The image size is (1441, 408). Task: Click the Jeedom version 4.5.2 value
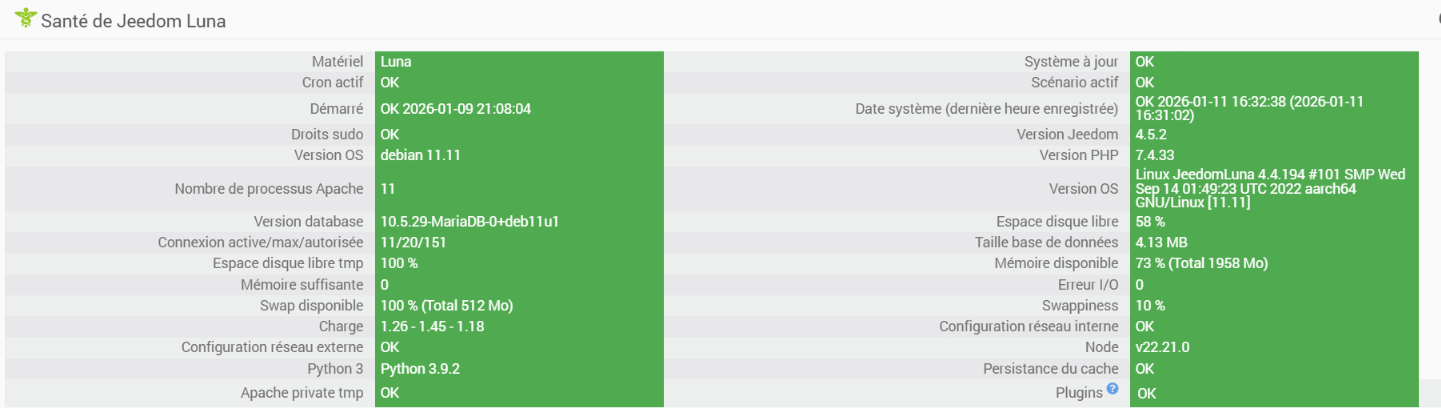1153,134
